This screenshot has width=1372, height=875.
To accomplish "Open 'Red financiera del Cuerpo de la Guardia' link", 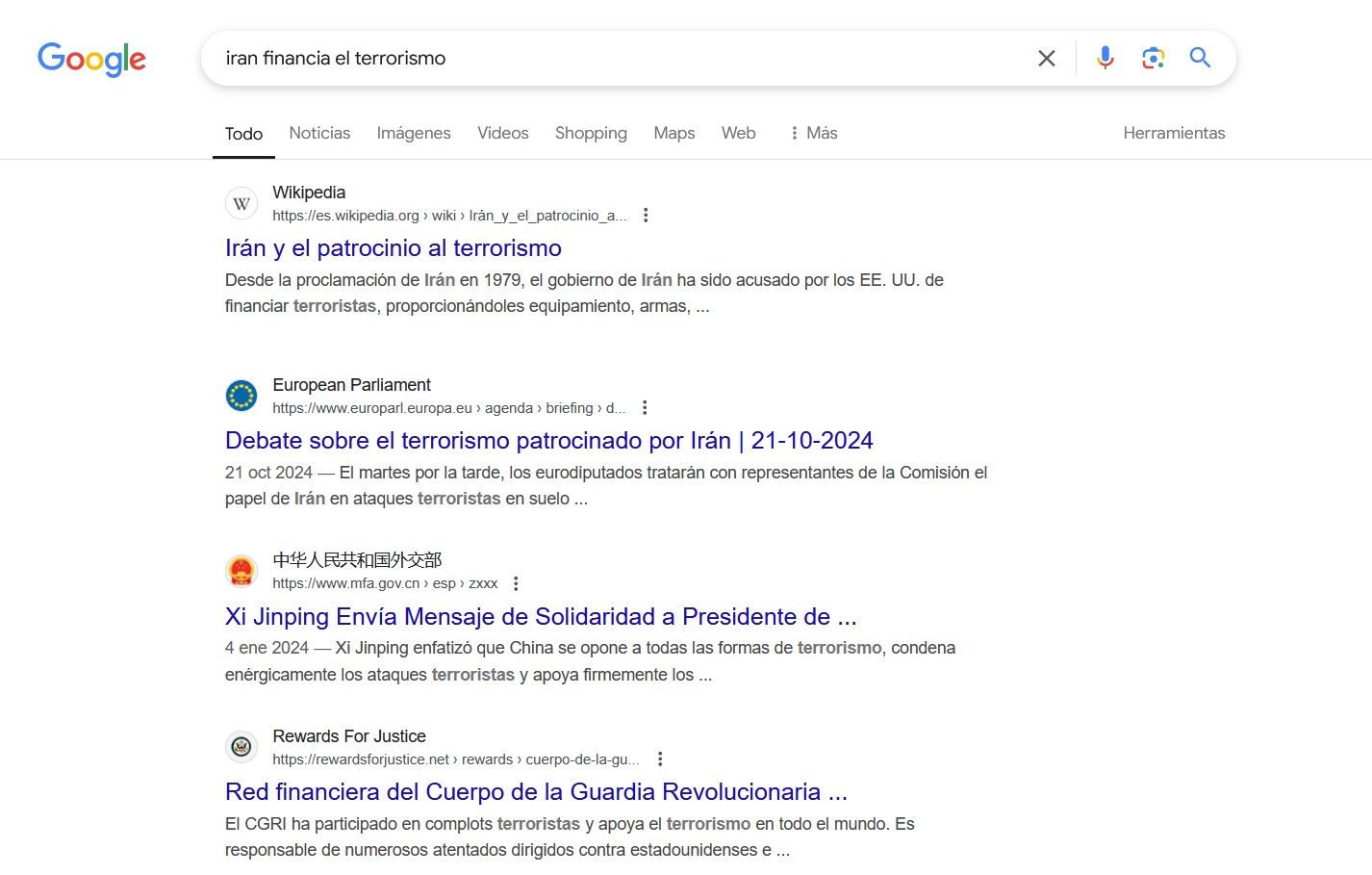I will (536, 792).
